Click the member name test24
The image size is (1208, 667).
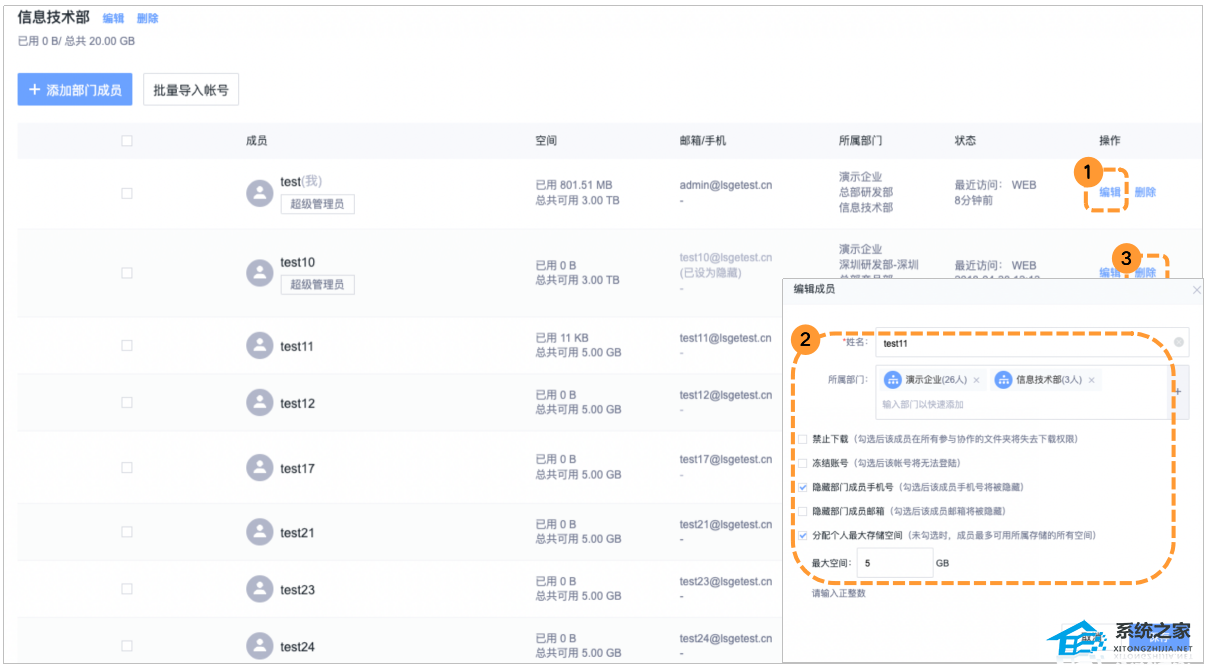click(x=298, y=646)
